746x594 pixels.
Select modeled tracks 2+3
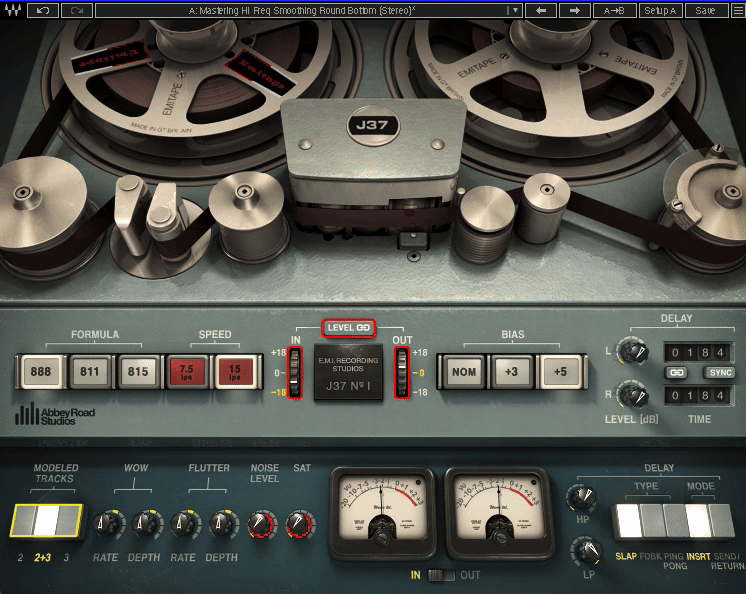point(47,521)
